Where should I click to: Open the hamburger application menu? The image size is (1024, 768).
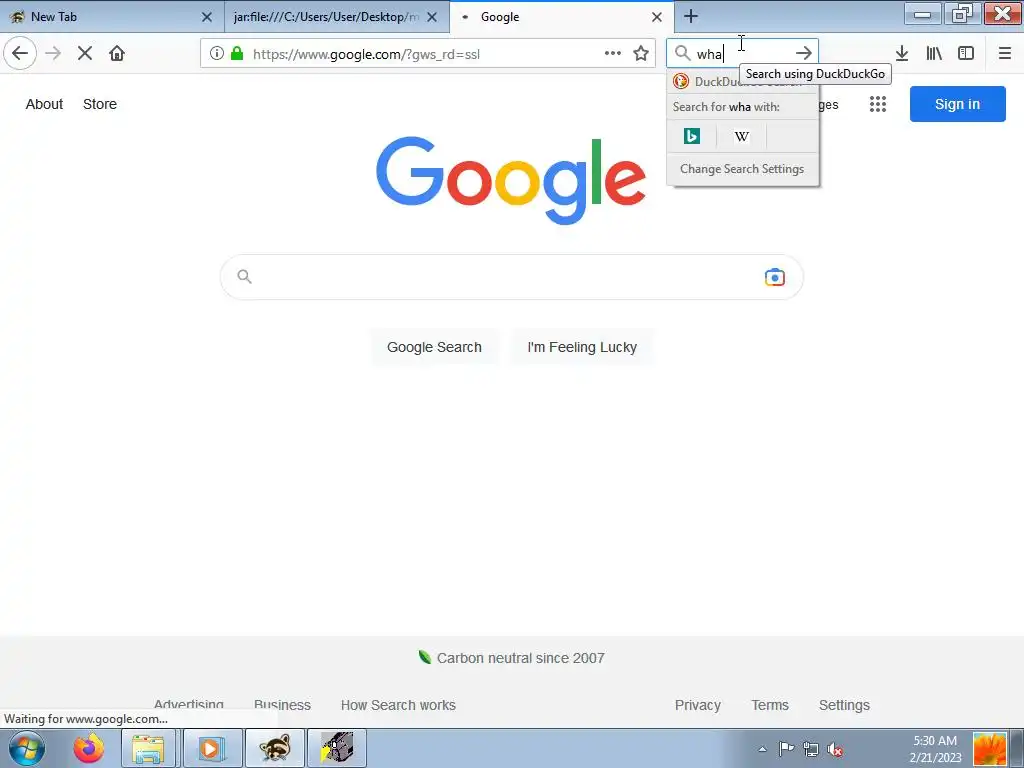[1005, 53]
